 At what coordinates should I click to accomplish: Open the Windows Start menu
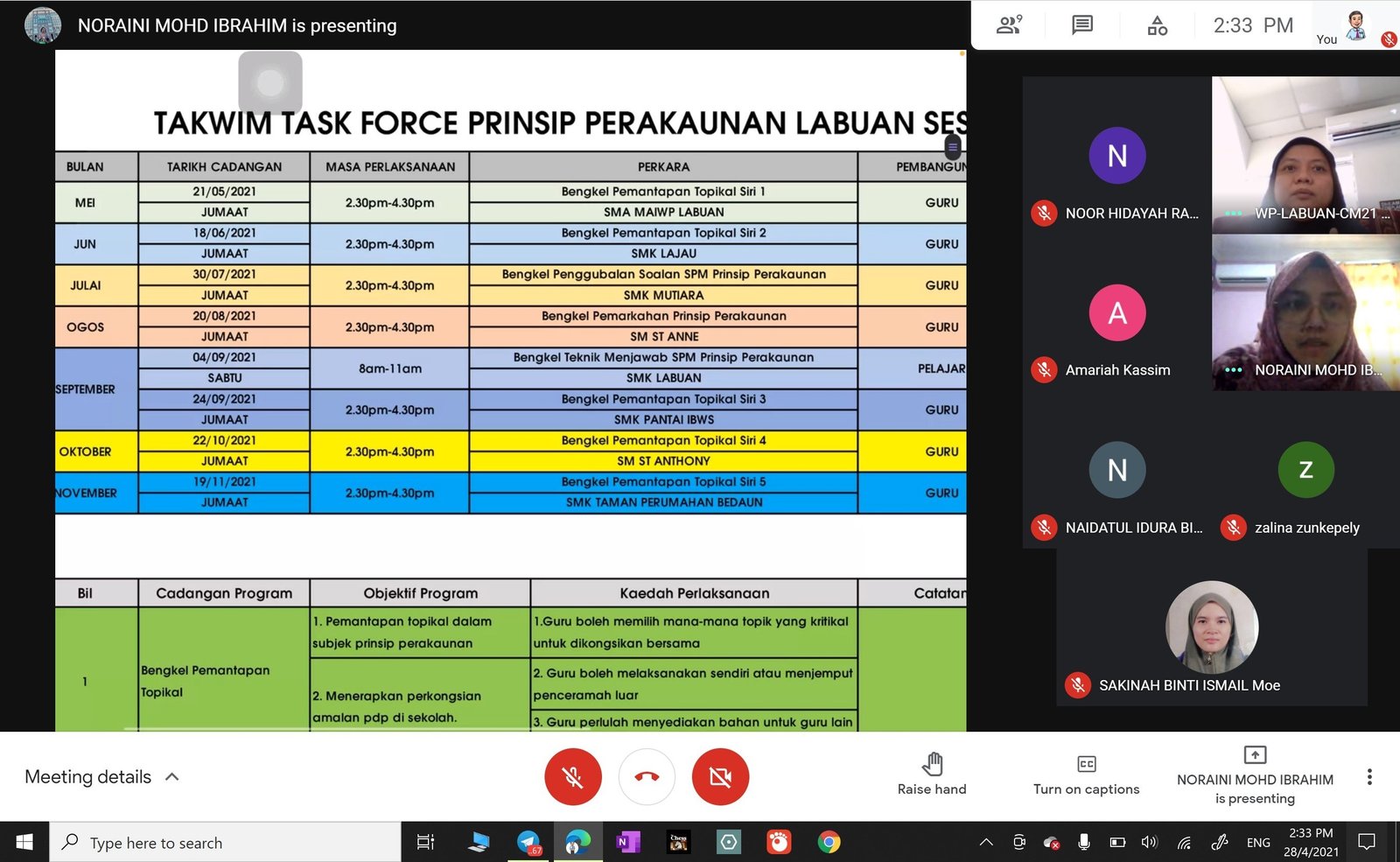[24, 842]
